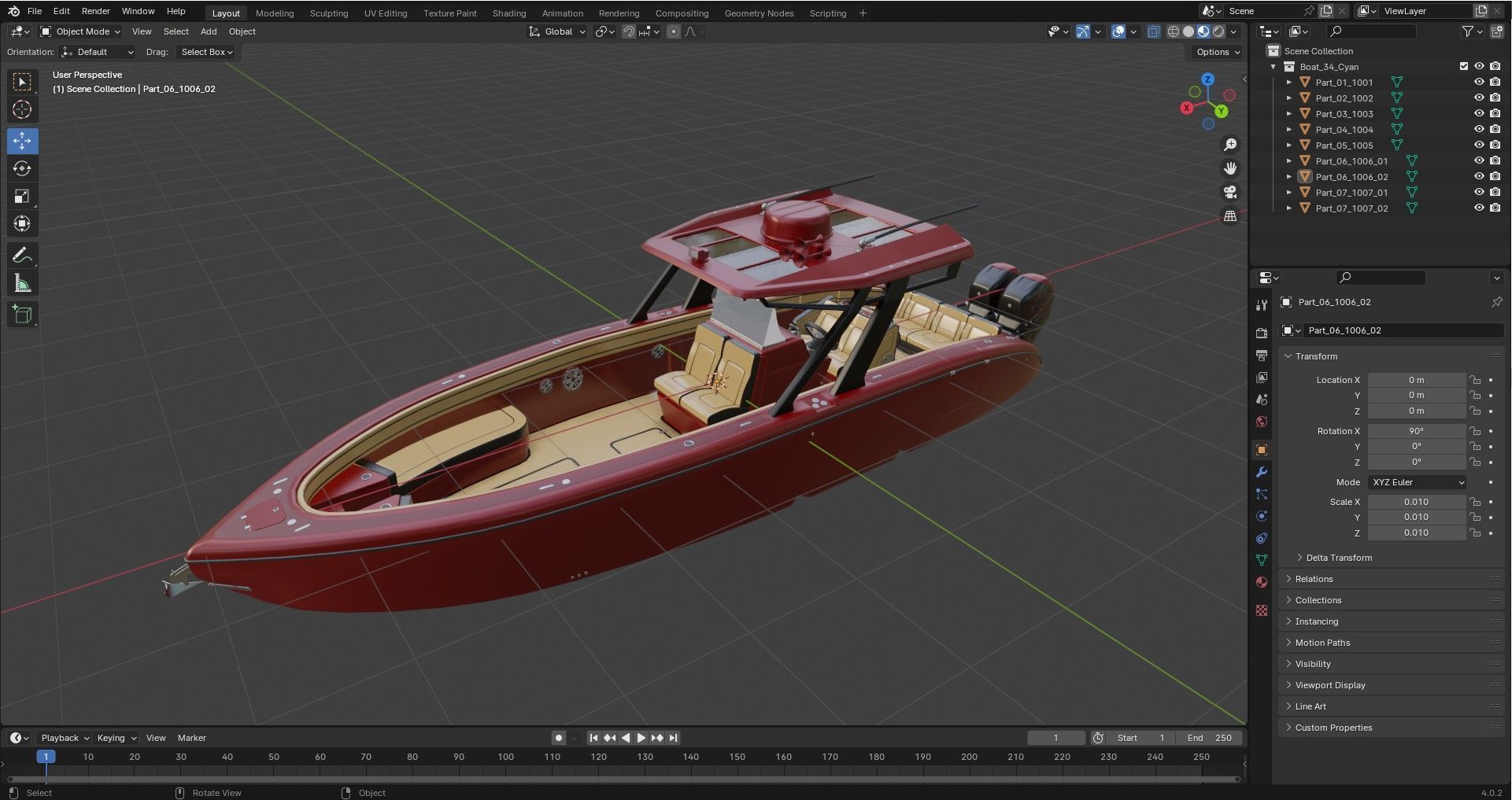The height and width of the screenshot is (800, 1512).
Task: Open the Output properties tab
Action: click(1262, 356)
